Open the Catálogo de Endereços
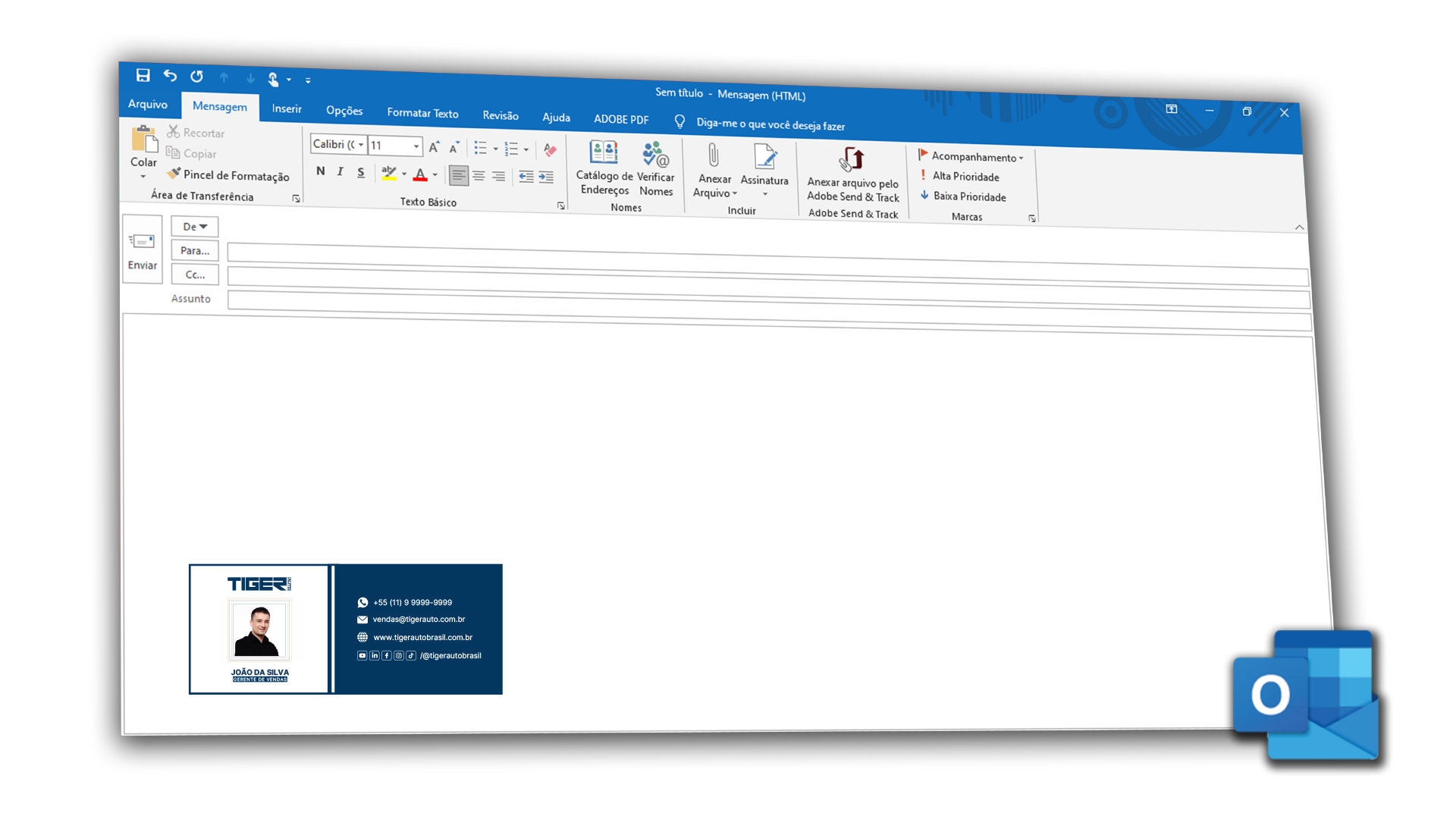Screen dimensions: 1456x819 (604, 168)
